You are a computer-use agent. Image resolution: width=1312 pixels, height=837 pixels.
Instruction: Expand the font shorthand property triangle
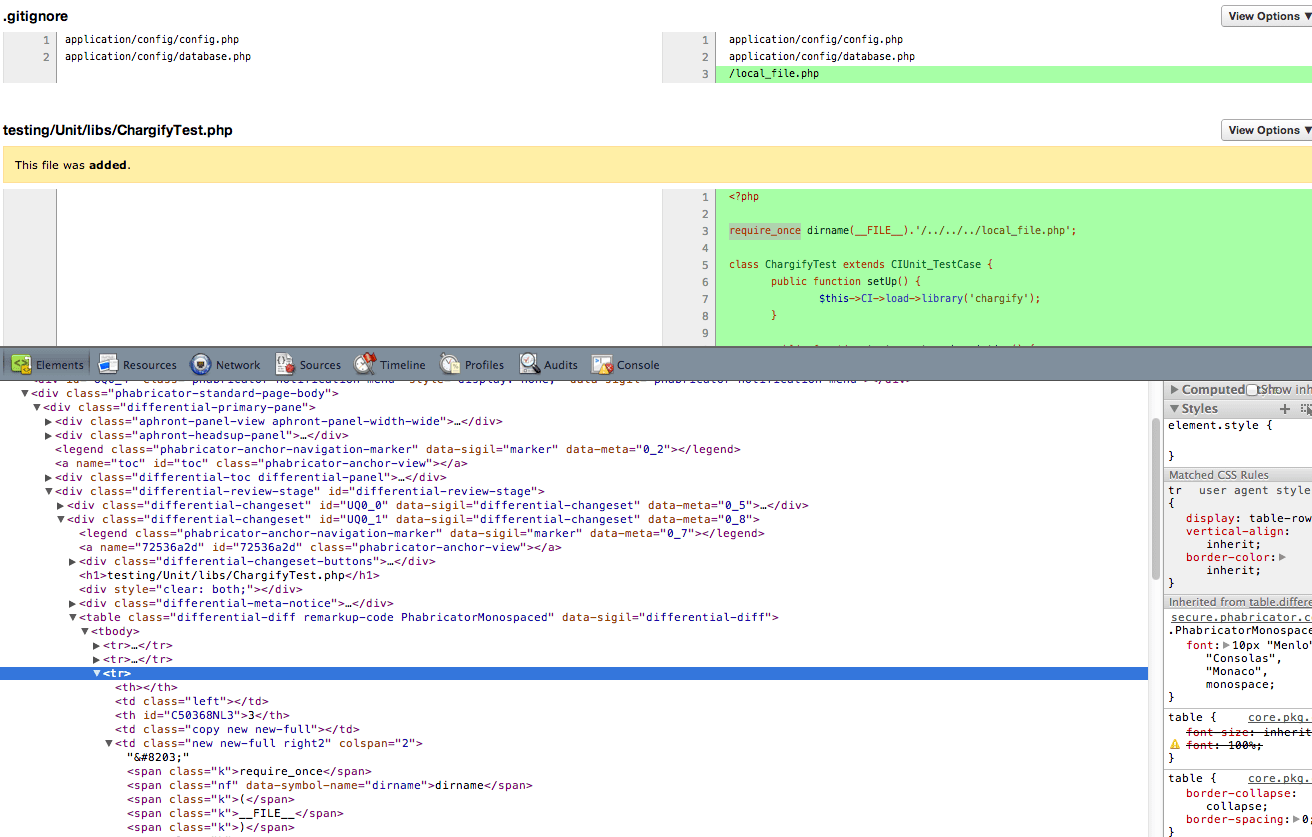coord(1227,646)
